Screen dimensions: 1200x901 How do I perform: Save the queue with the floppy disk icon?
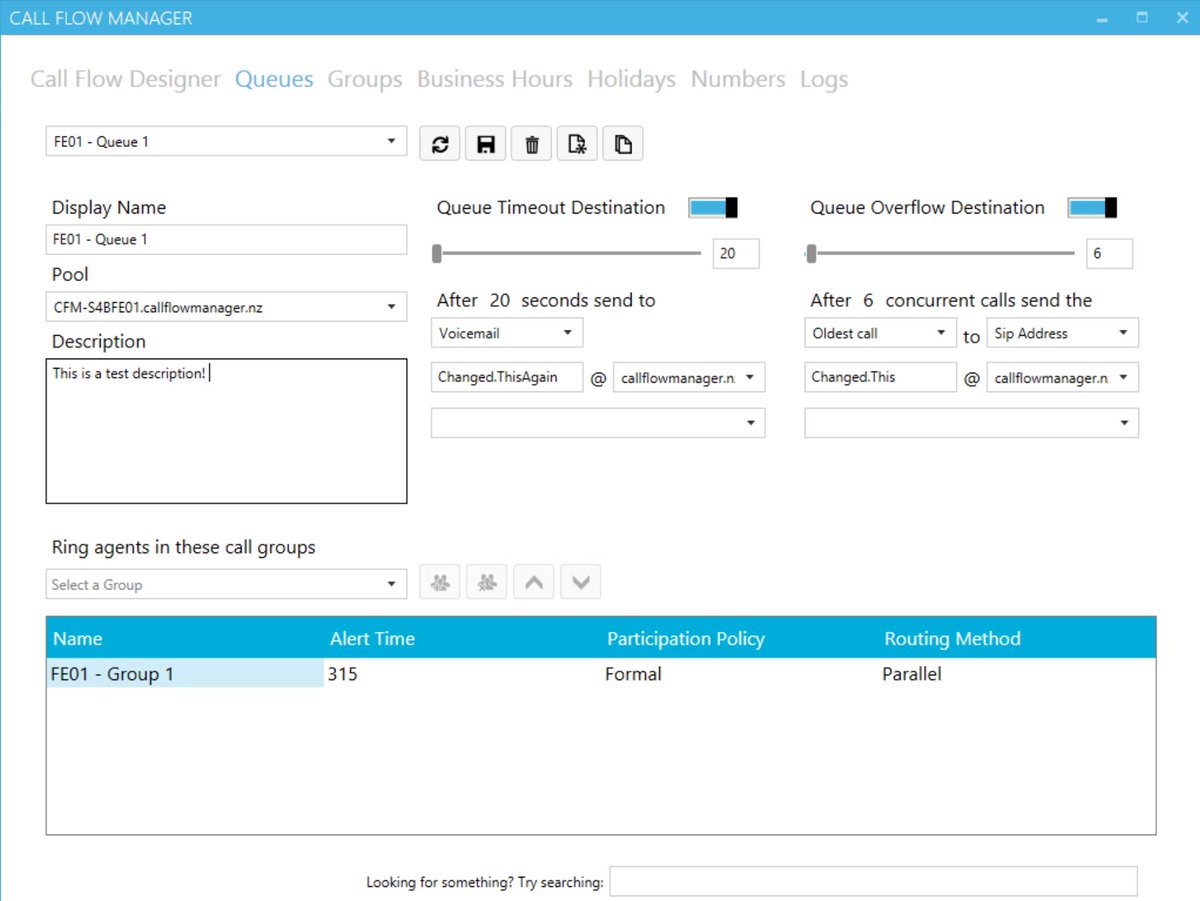486,144
